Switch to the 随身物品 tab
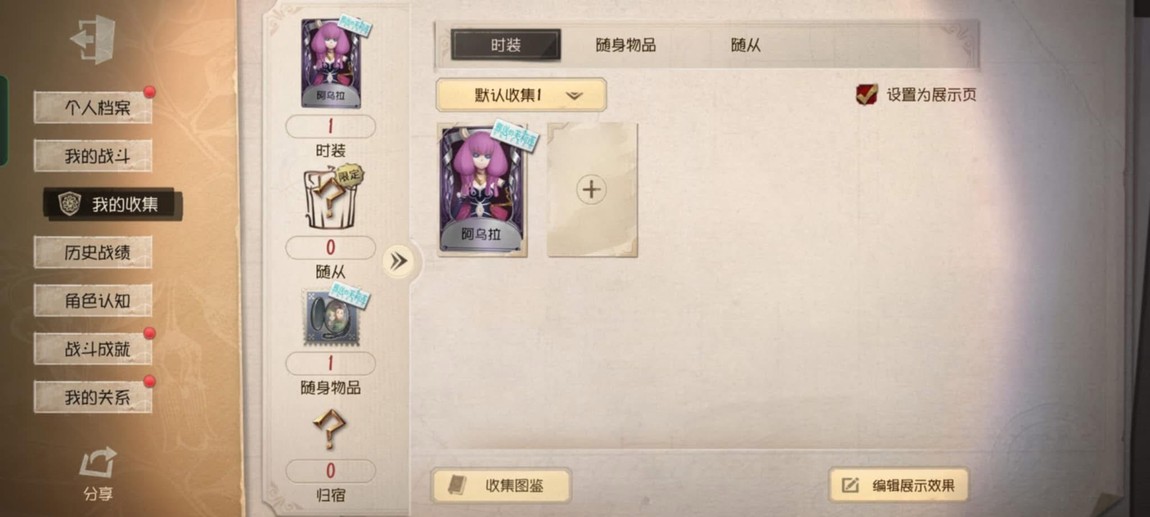 tap(626, 45)
